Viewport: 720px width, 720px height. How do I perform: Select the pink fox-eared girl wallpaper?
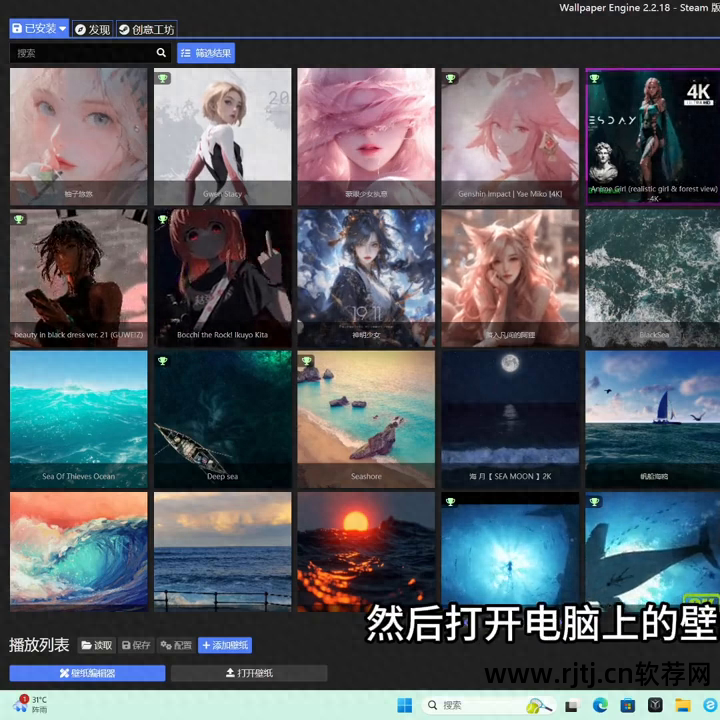click(510, 278)
